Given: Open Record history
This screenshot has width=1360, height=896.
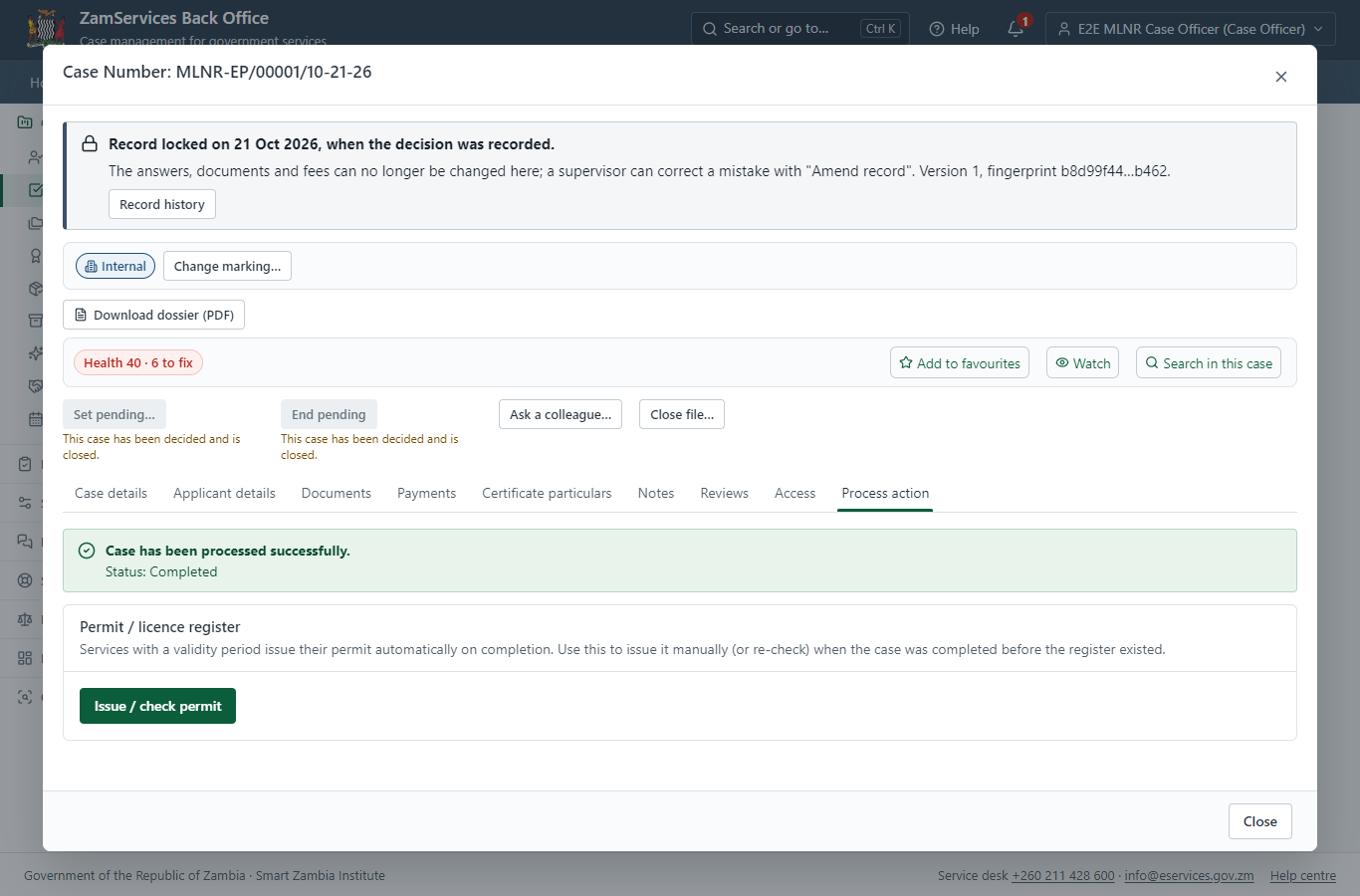Looking at the screenshot, I should pyautogui.click(x=162, y=204).
